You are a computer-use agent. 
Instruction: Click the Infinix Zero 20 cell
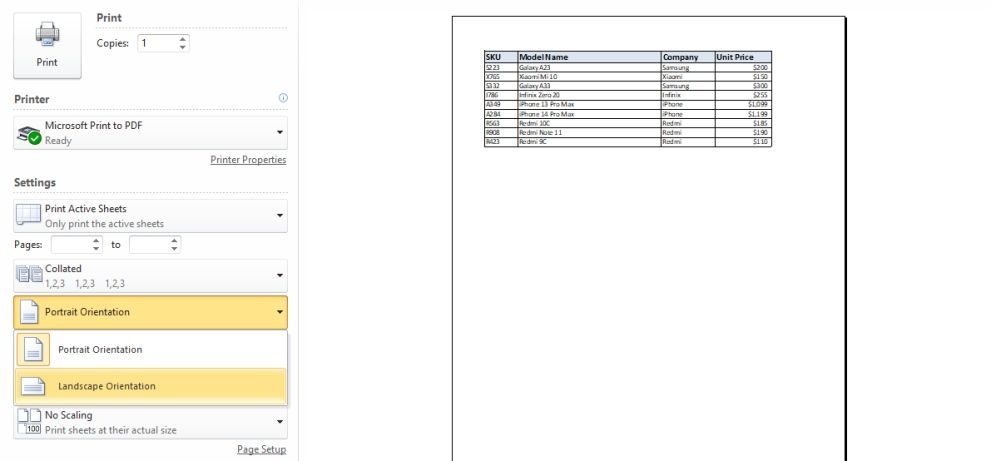coord(589,95)
